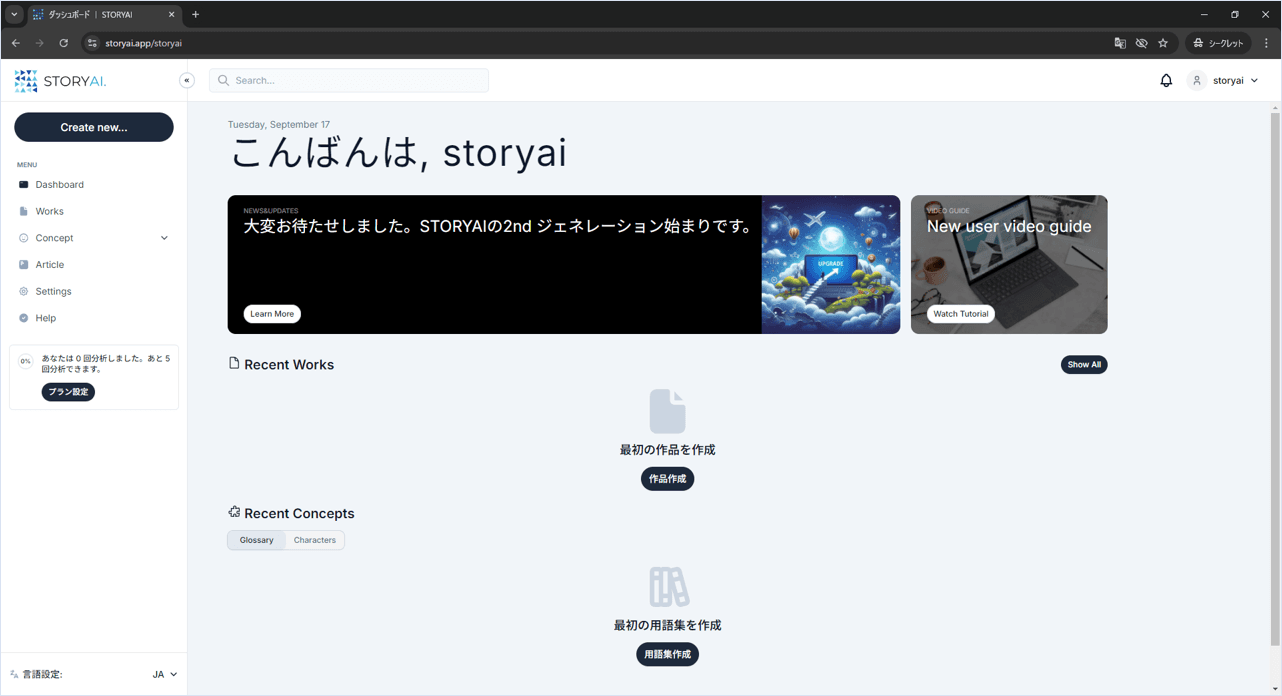This screenshot has width=1282, height=696.
Task: Click the translate page icon
Action: (x=1120, y=43)
